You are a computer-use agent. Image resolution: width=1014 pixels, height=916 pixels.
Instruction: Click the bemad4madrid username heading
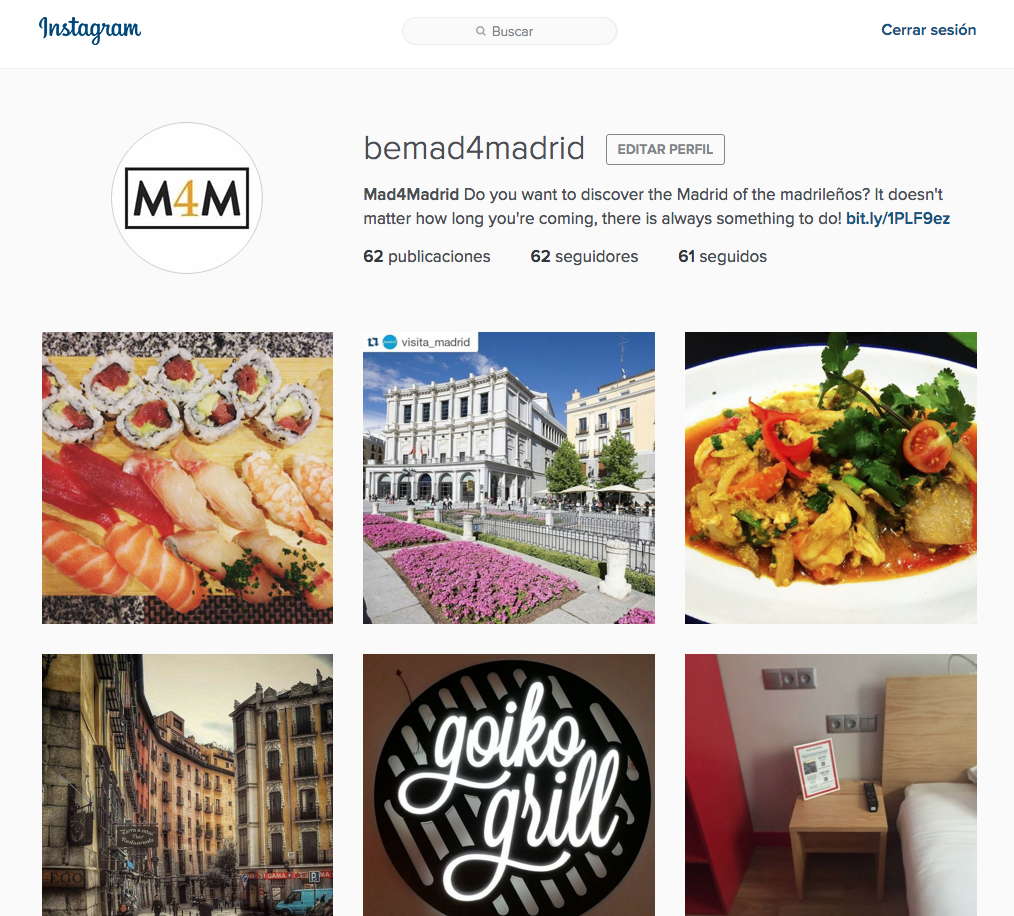pyautogui.click(x=474, y=148)
